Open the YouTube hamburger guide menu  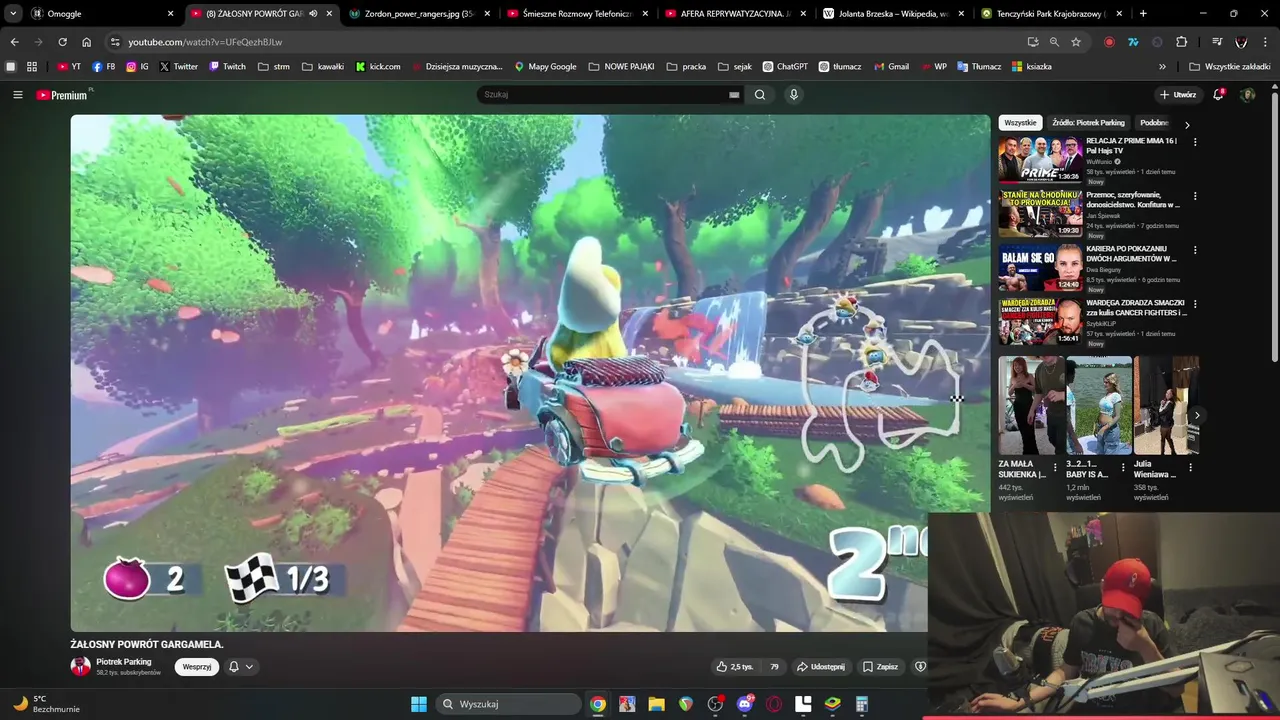point(17,95)
